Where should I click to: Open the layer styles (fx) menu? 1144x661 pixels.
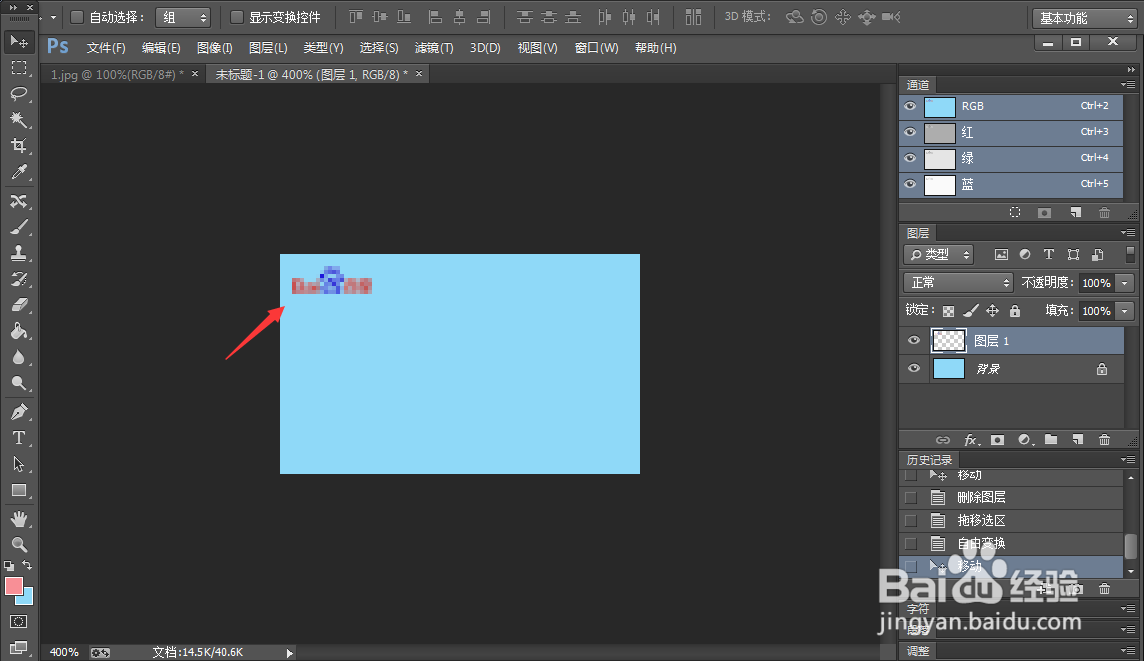point(971,439)
